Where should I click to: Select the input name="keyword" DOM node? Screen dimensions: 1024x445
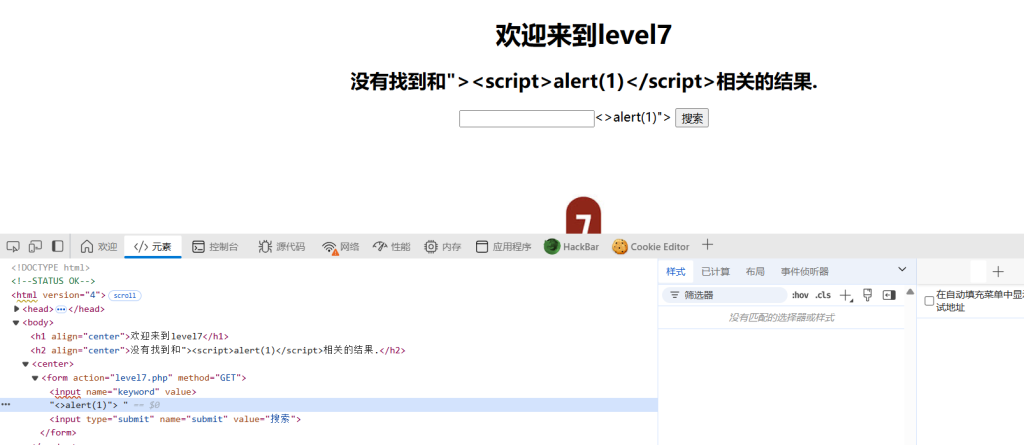[x=123, y=391]
